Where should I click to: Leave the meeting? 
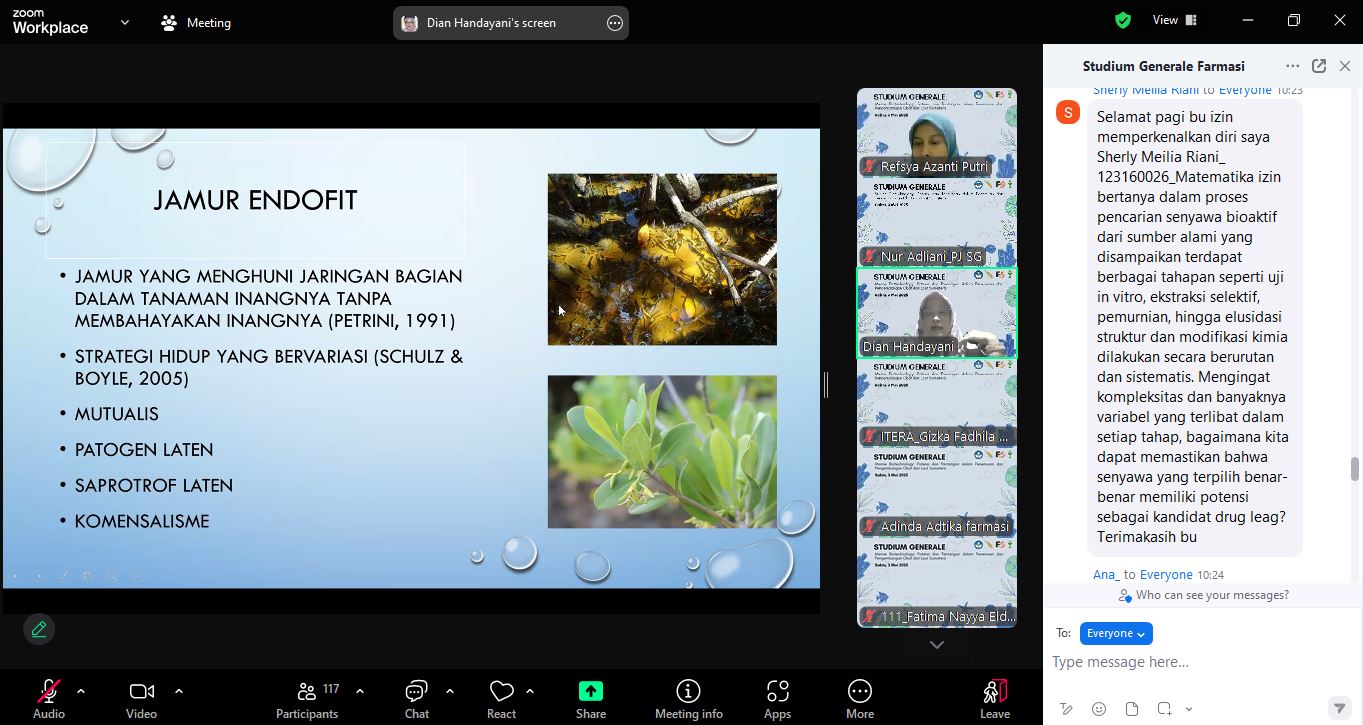[x=994, y=698]
